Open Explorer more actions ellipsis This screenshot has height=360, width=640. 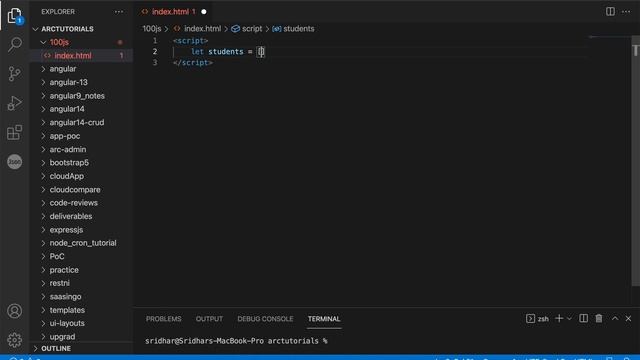(119, 12)
